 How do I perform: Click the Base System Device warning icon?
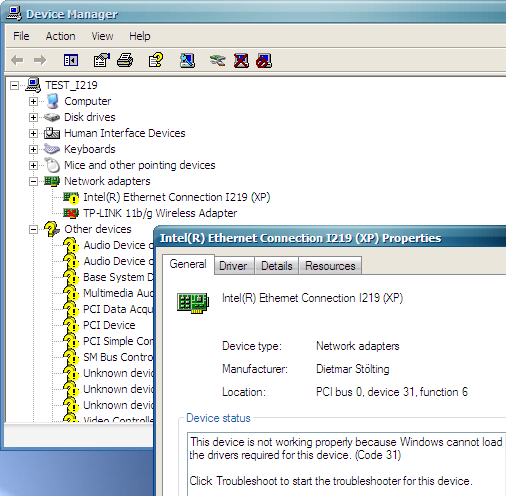[x=71, y=277]
